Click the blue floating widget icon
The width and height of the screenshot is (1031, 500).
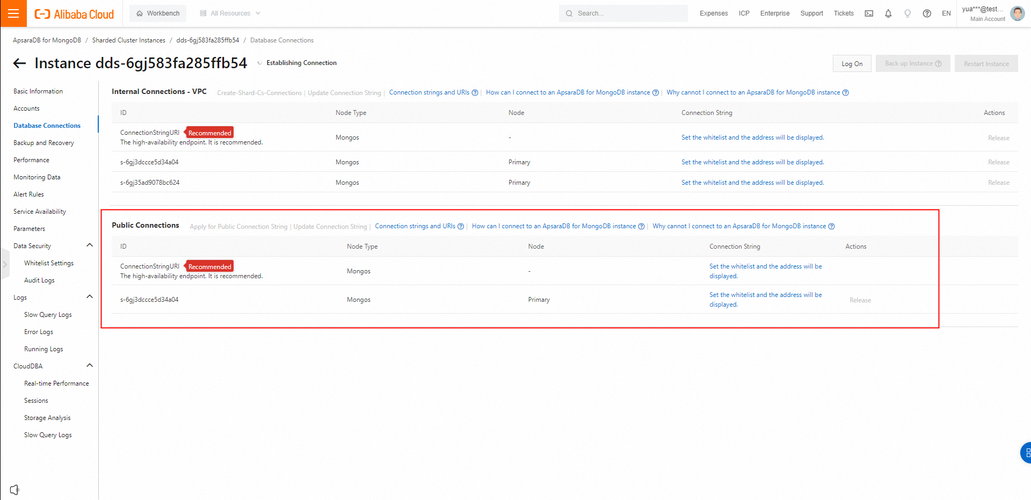coord(1026,453)
